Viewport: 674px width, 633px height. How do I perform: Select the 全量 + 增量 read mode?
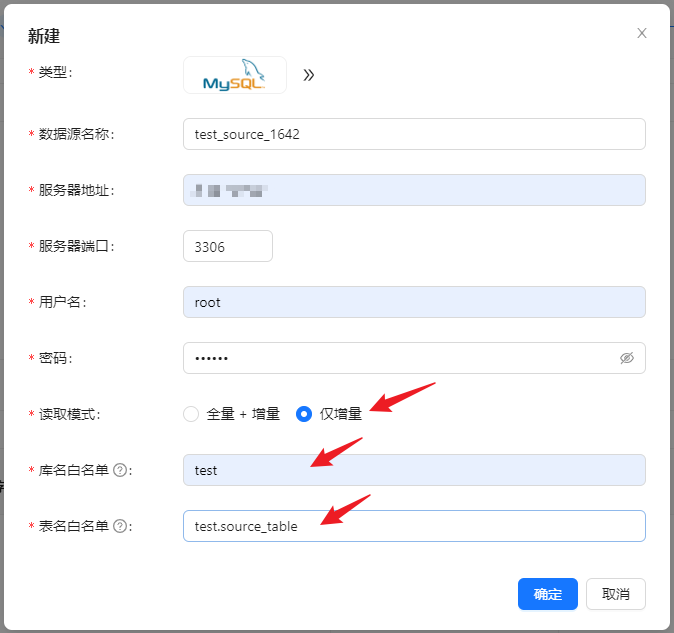191,414
